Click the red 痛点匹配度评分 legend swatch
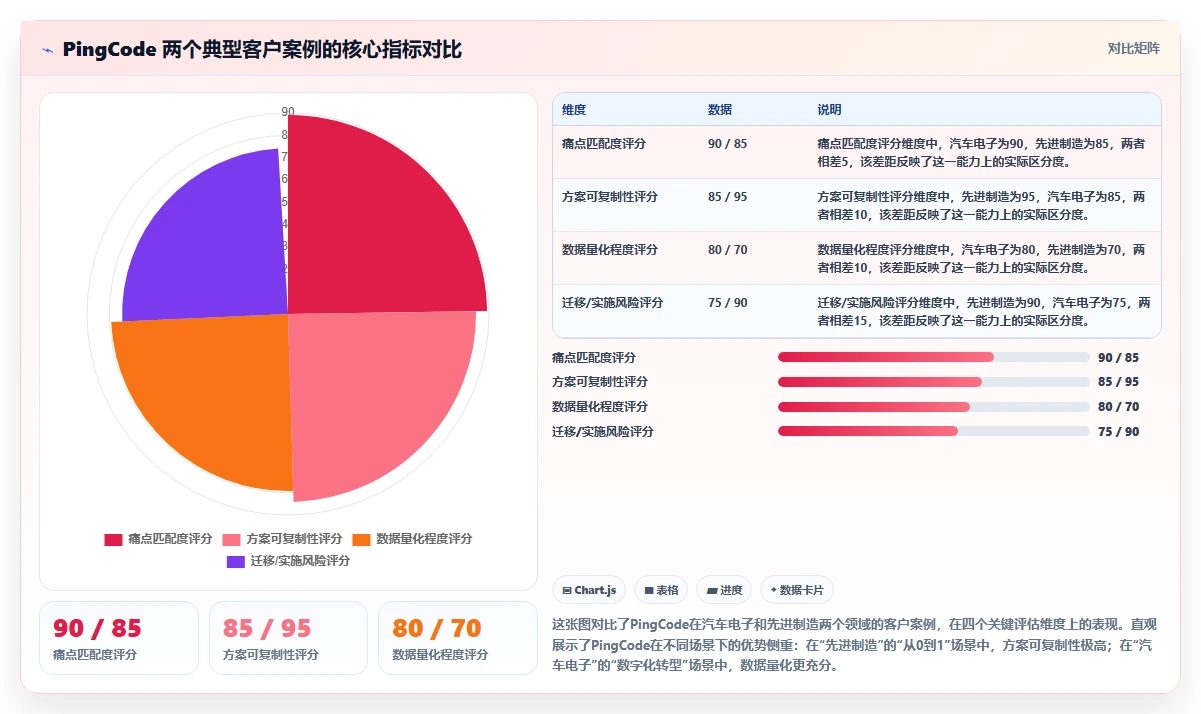Viewport: 1201px width, 714px height. [x=113, y=539]
